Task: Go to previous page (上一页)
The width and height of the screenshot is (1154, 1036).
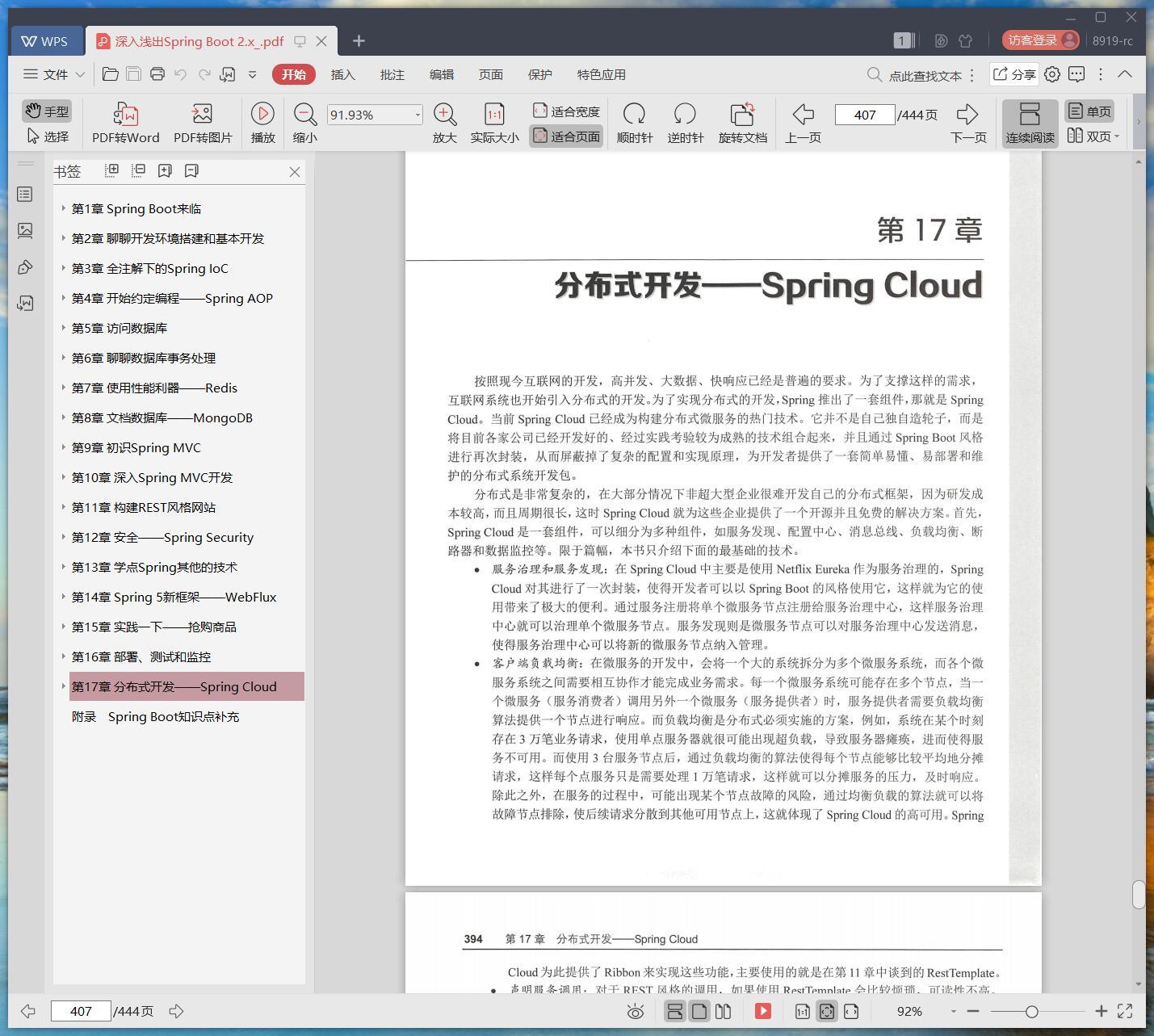Action: coord(803,123)
